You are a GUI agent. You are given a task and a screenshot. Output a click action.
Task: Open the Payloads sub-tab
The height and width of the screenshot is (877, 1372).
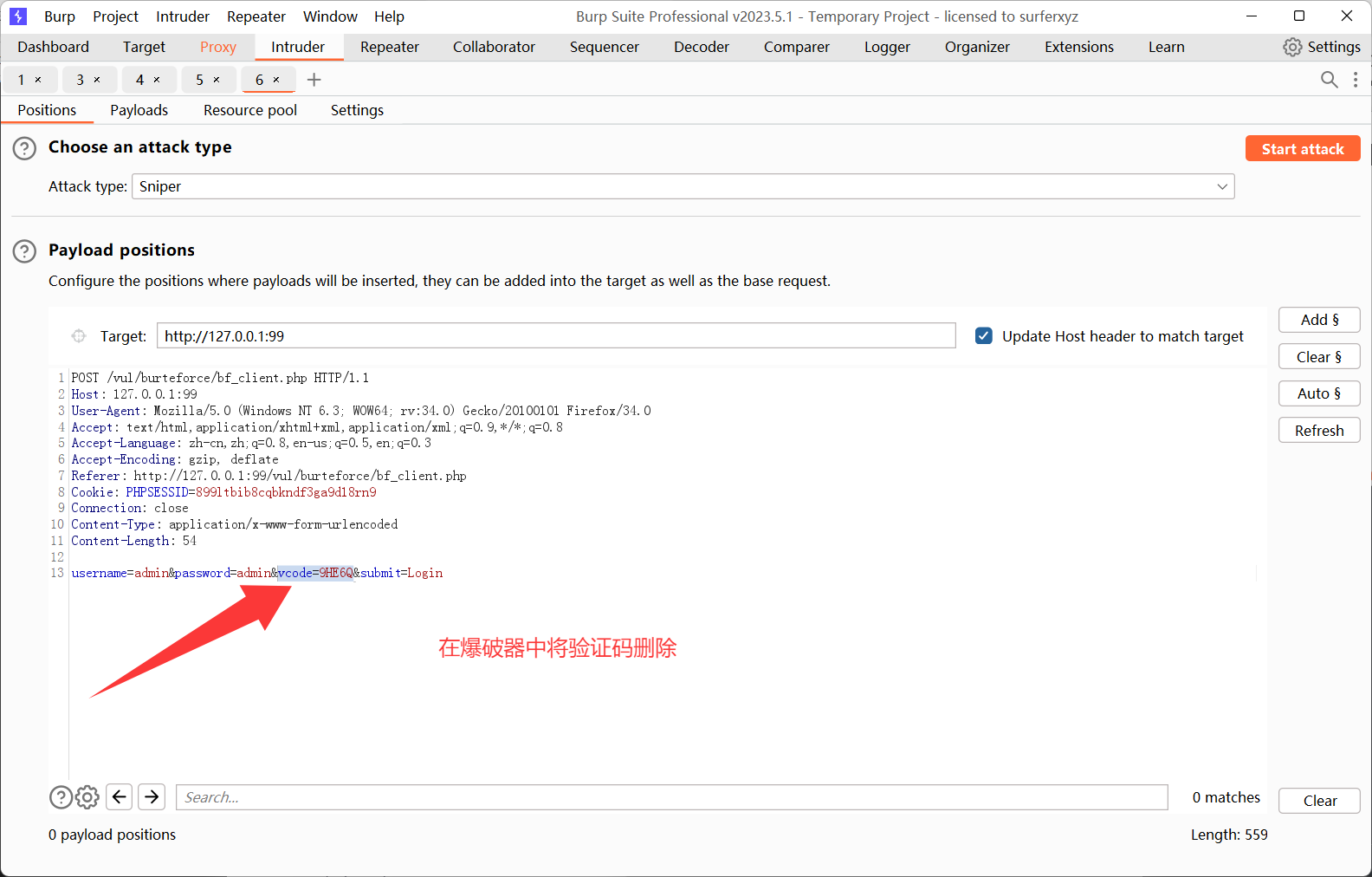[x=139, y=110]
